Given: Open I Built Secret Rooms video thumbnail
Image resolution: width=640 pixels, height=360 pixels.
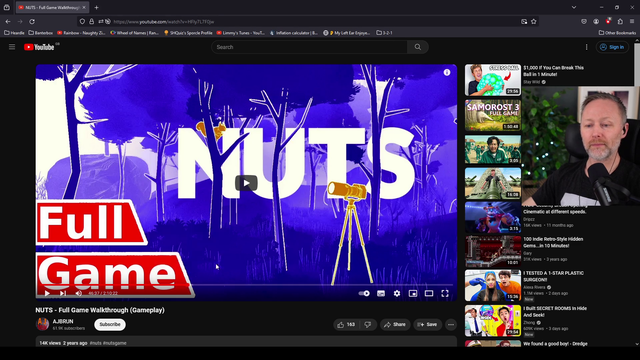Looking at the screenshot, I should [493, 320].
